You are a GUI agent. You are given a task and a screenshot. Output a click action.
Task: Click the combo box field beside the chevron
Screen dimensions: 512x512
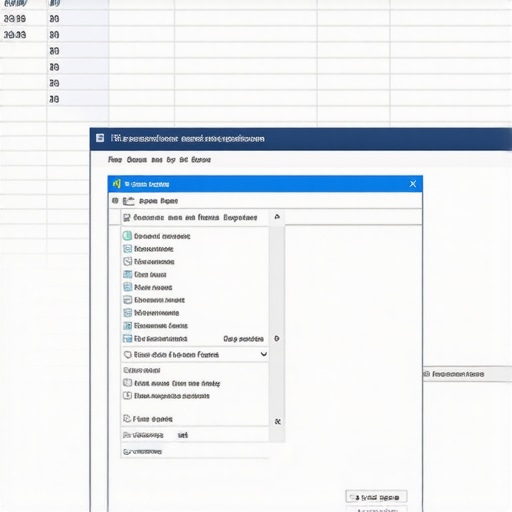pyautogui.click(x=195, y=354)
